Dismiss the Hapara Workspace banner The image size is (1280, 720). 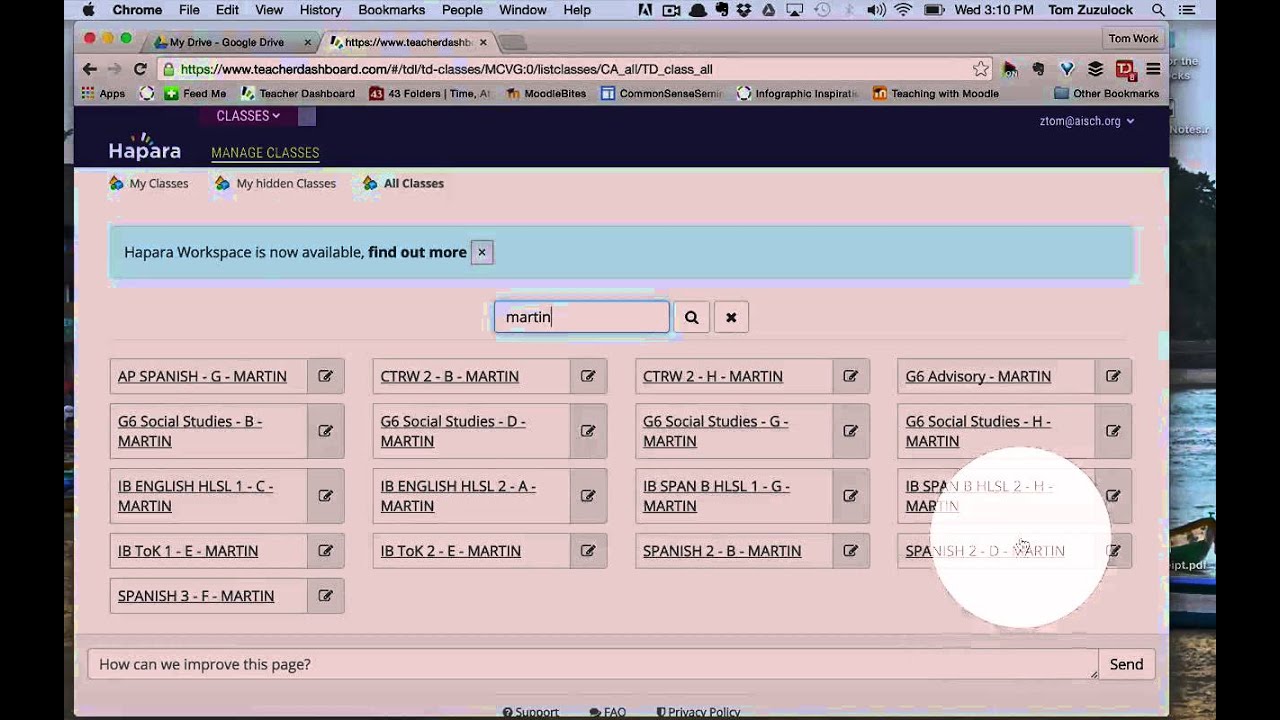481,252
